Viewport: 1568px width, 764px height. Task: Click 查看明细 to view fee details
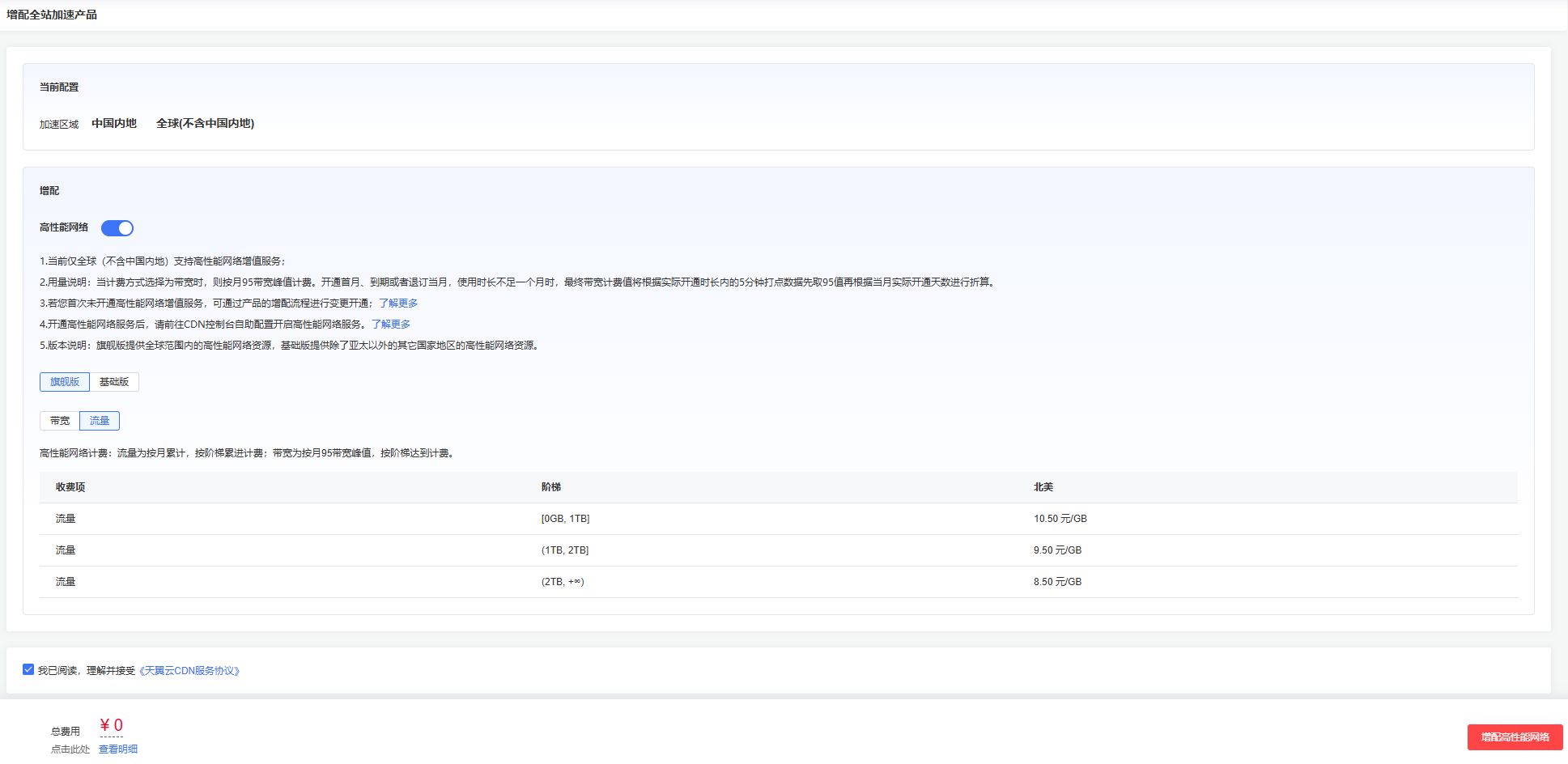click(x=118, y=749)
